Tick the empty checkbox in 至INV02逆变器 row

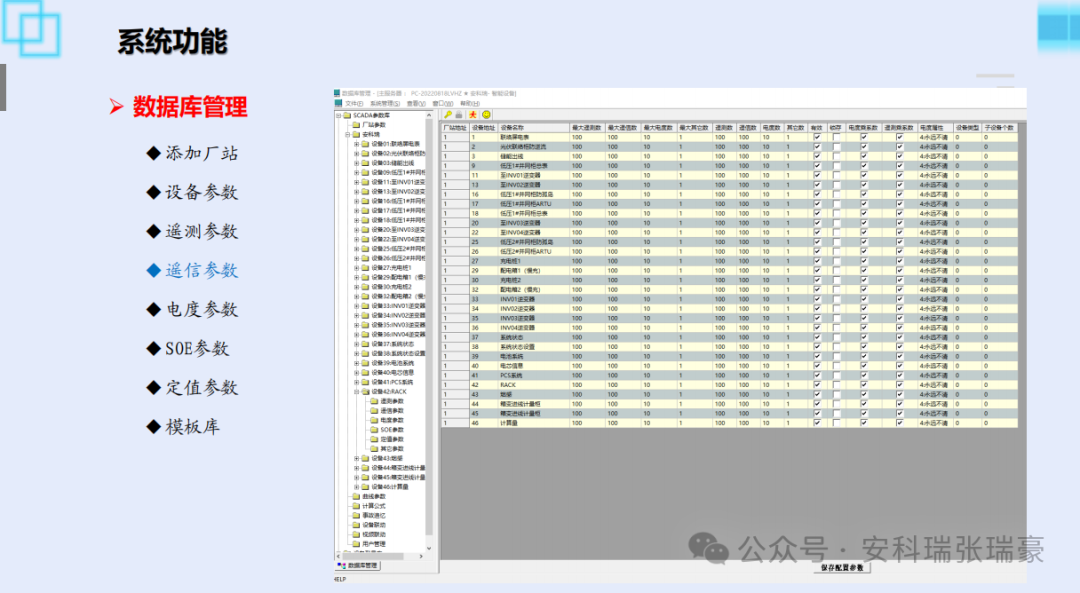point(836,185)
